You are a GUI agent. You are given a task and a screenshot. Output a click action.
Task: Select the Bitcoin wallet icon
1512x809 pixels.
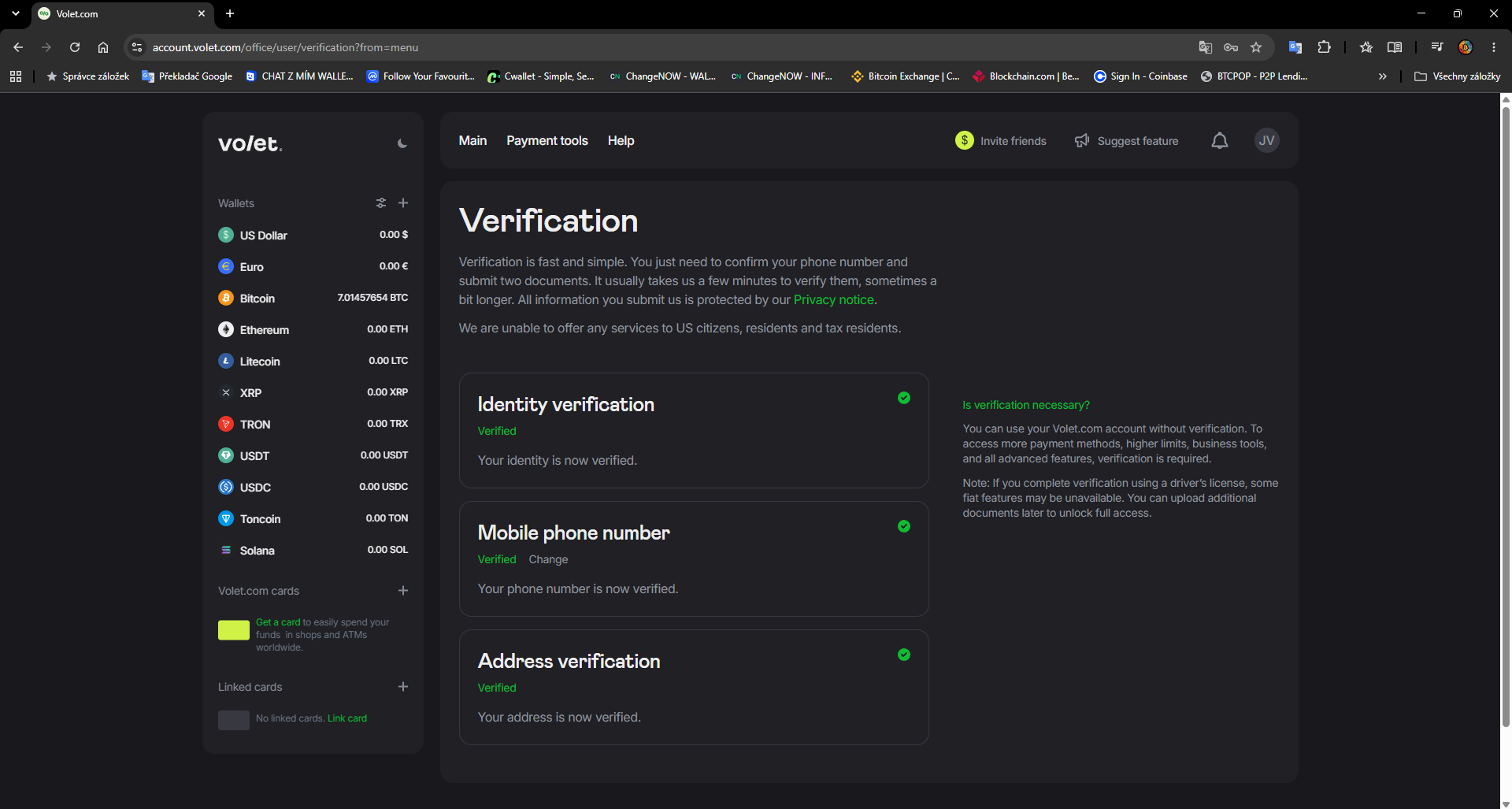[x=226, y=298]
